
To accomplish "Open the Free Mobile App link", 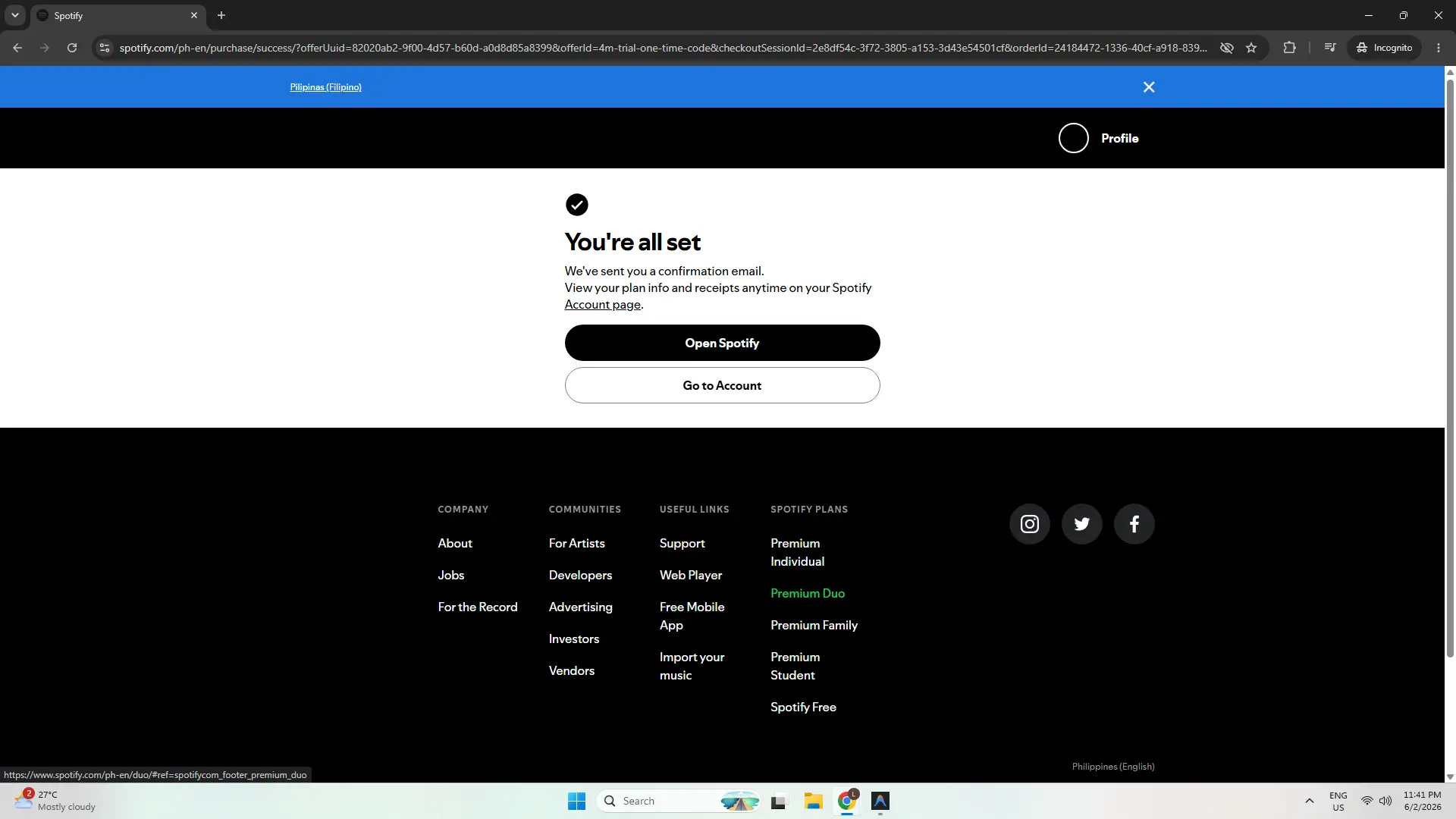I will (692, 616).
